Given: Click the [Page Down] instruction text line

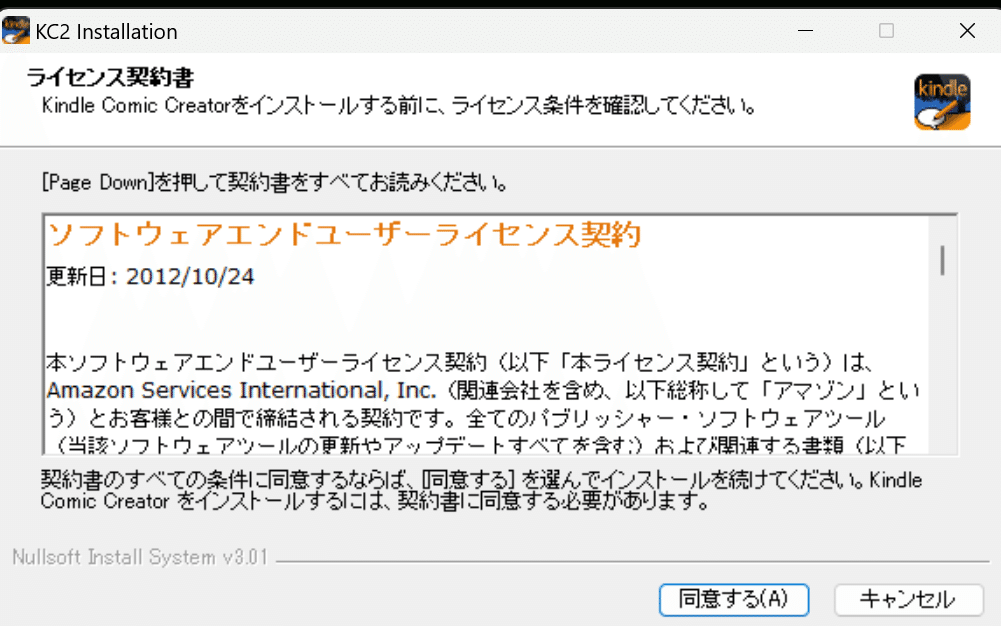Looking at the screenshot, I should click(275, 183).
